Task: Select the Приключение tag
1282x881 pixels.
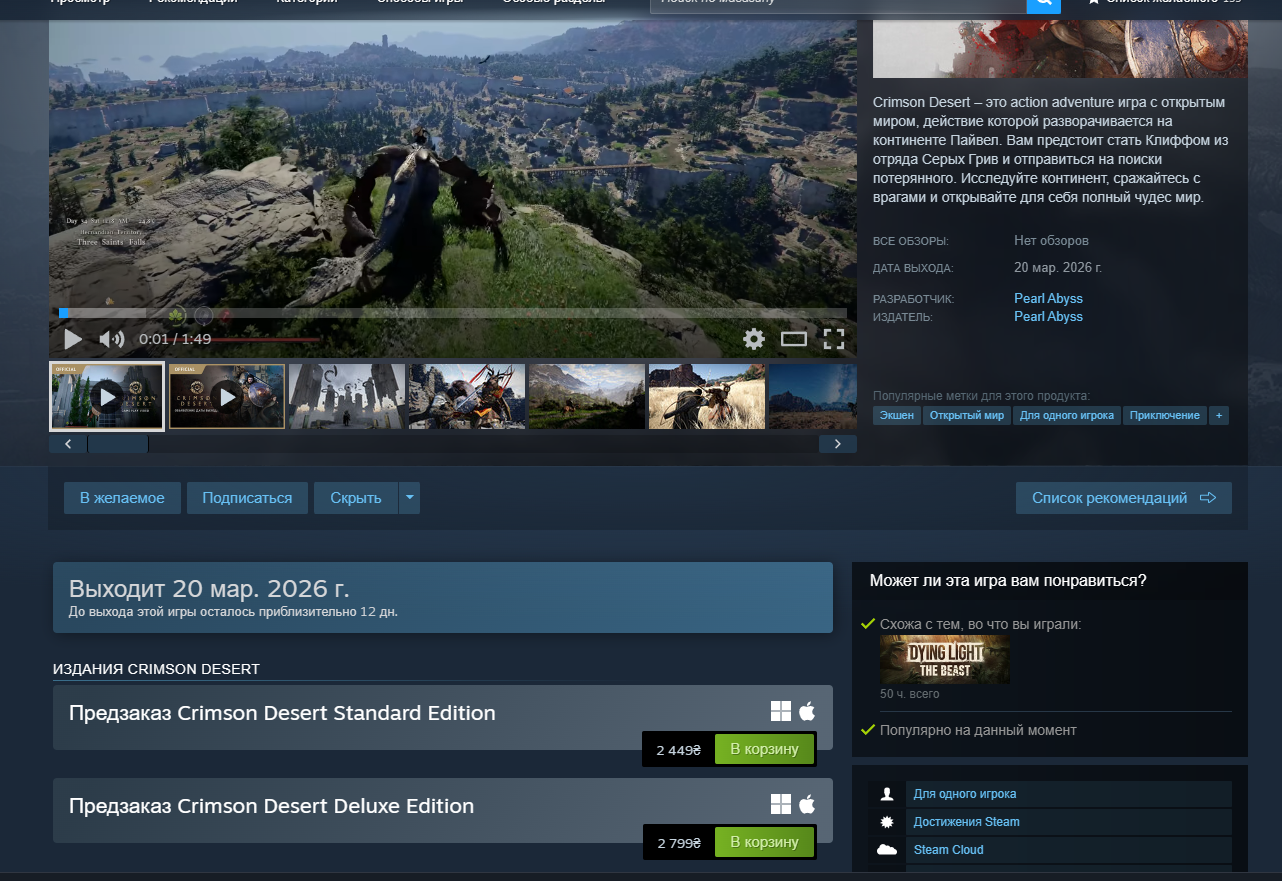Action: 1165,415
